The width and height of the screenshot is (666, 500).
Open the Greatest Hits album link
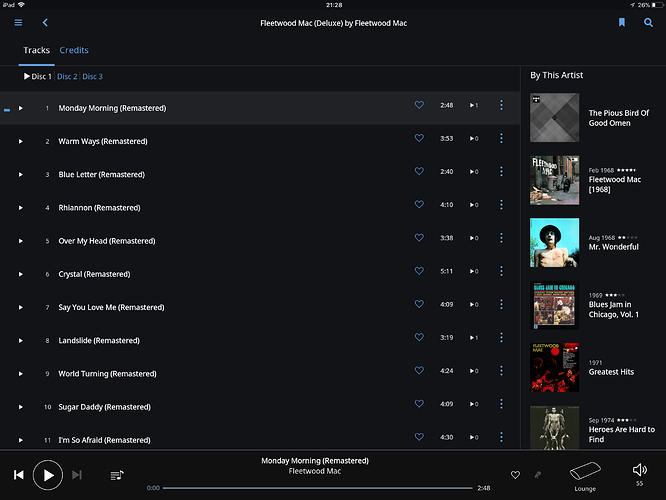pyautogui.click(x=611, y=372)
